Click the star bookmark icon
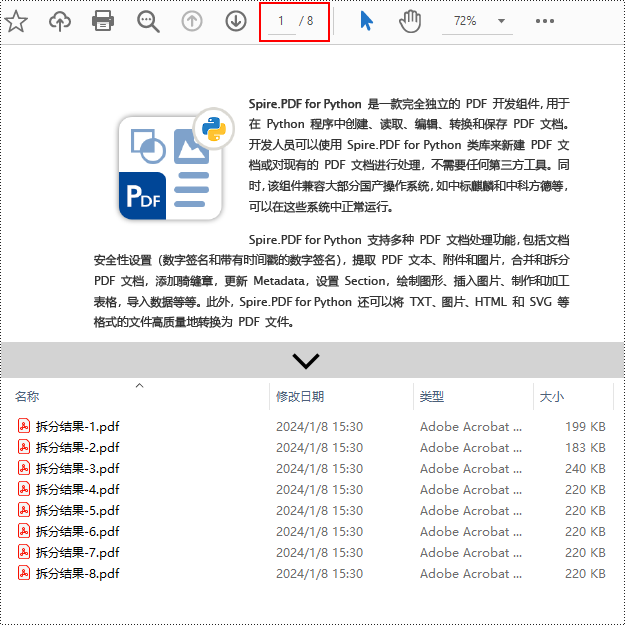Viewport: 625px width, 625px height. point(16,21)
